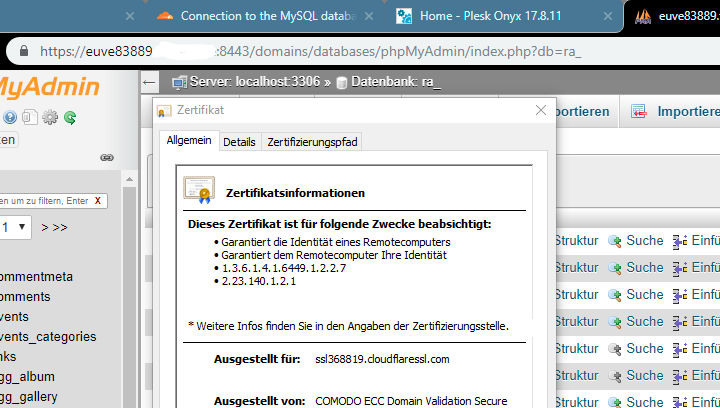Click the database icon before Datenbank
Viewport: 720px width, 408px height.
click(x=342, y=83)
